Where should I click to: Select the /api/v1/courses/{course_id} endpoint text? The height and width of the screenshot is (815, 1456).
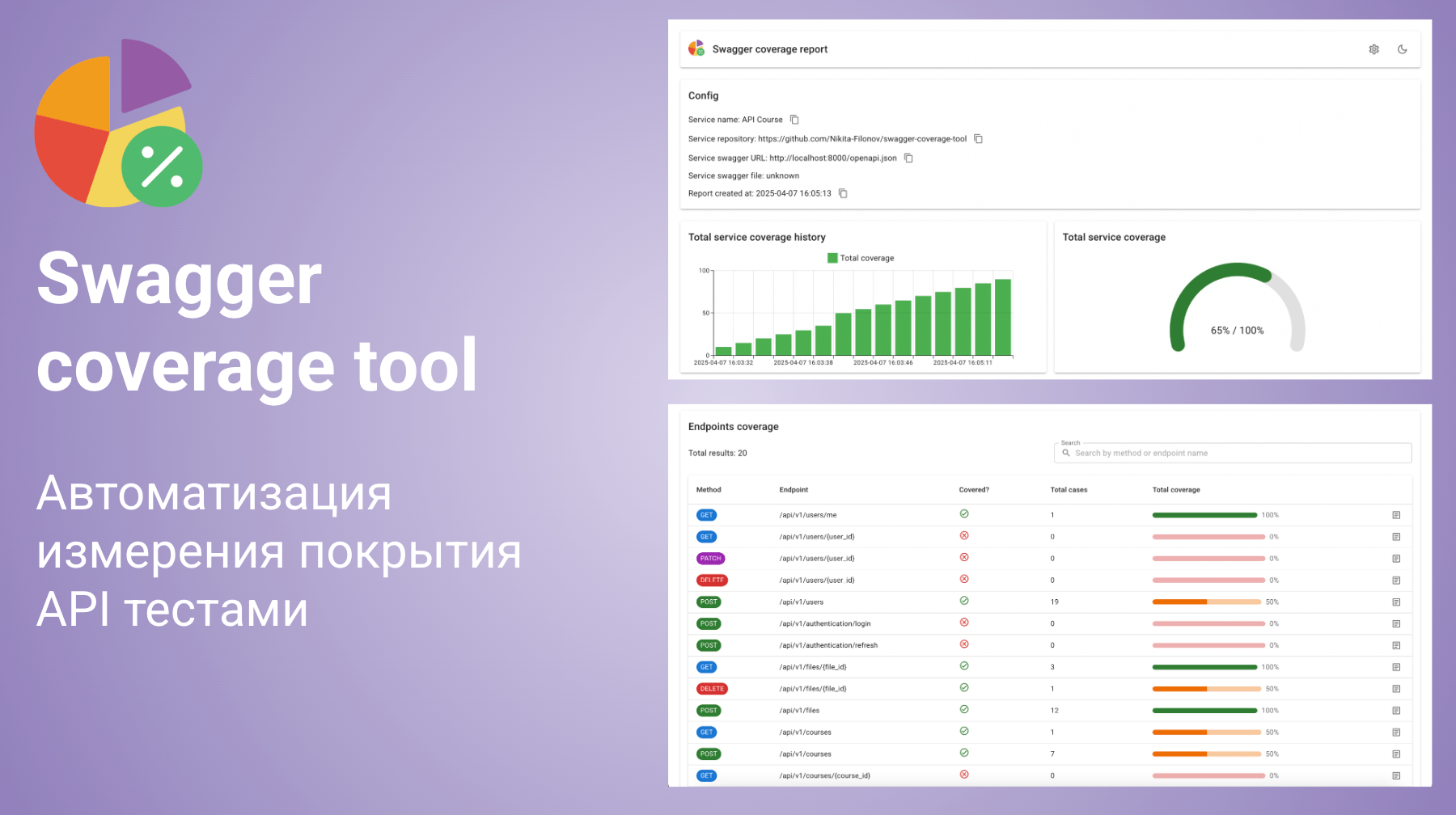click(x=825, y=776)
